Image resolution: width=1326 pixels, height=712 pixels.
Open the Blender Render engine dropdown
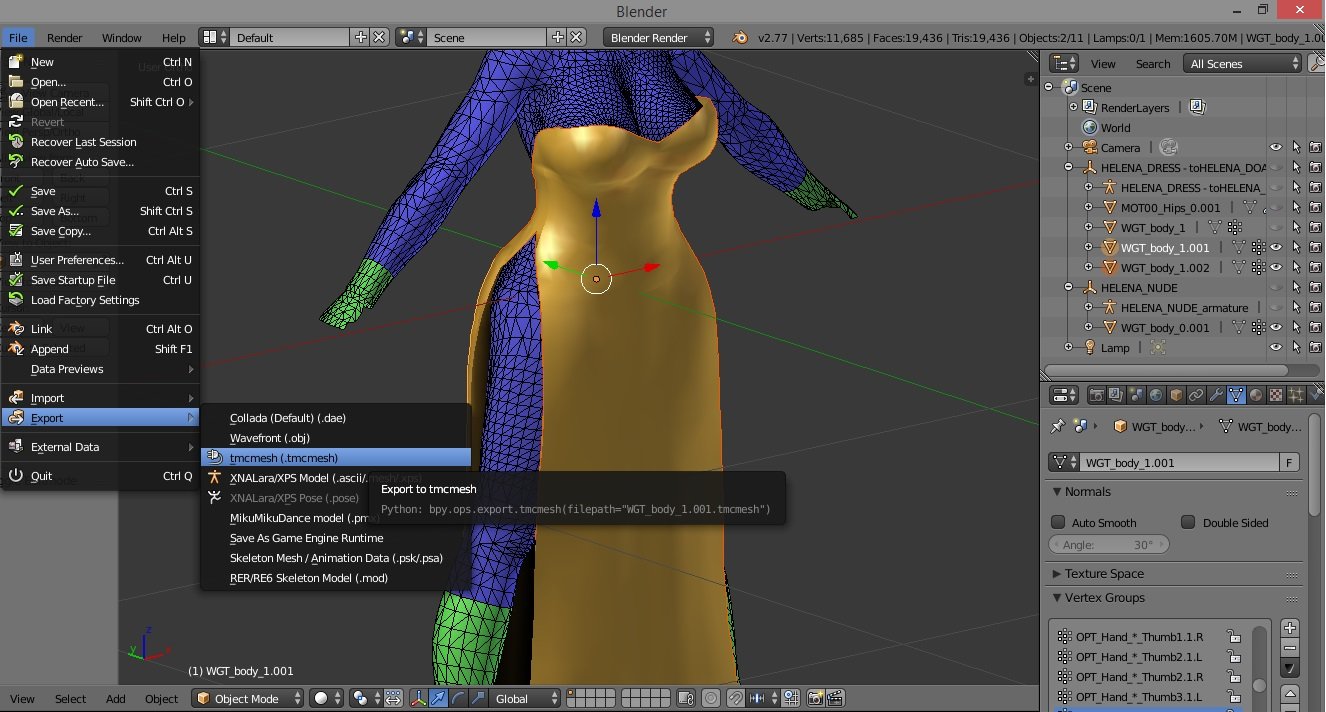[x=658, y=37]
